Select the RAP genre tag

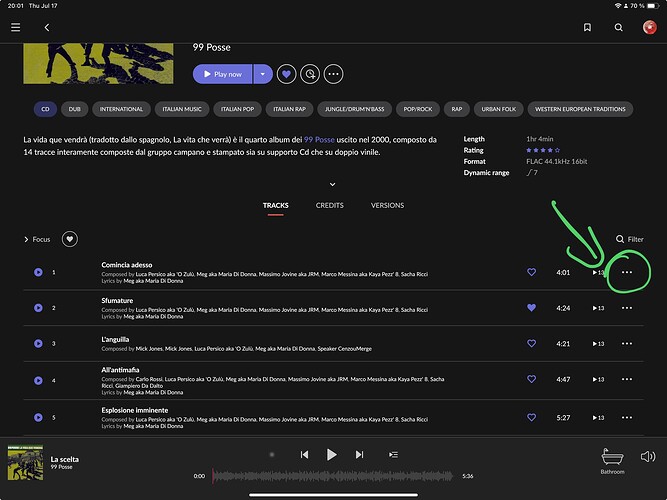(x=457, y=109)
